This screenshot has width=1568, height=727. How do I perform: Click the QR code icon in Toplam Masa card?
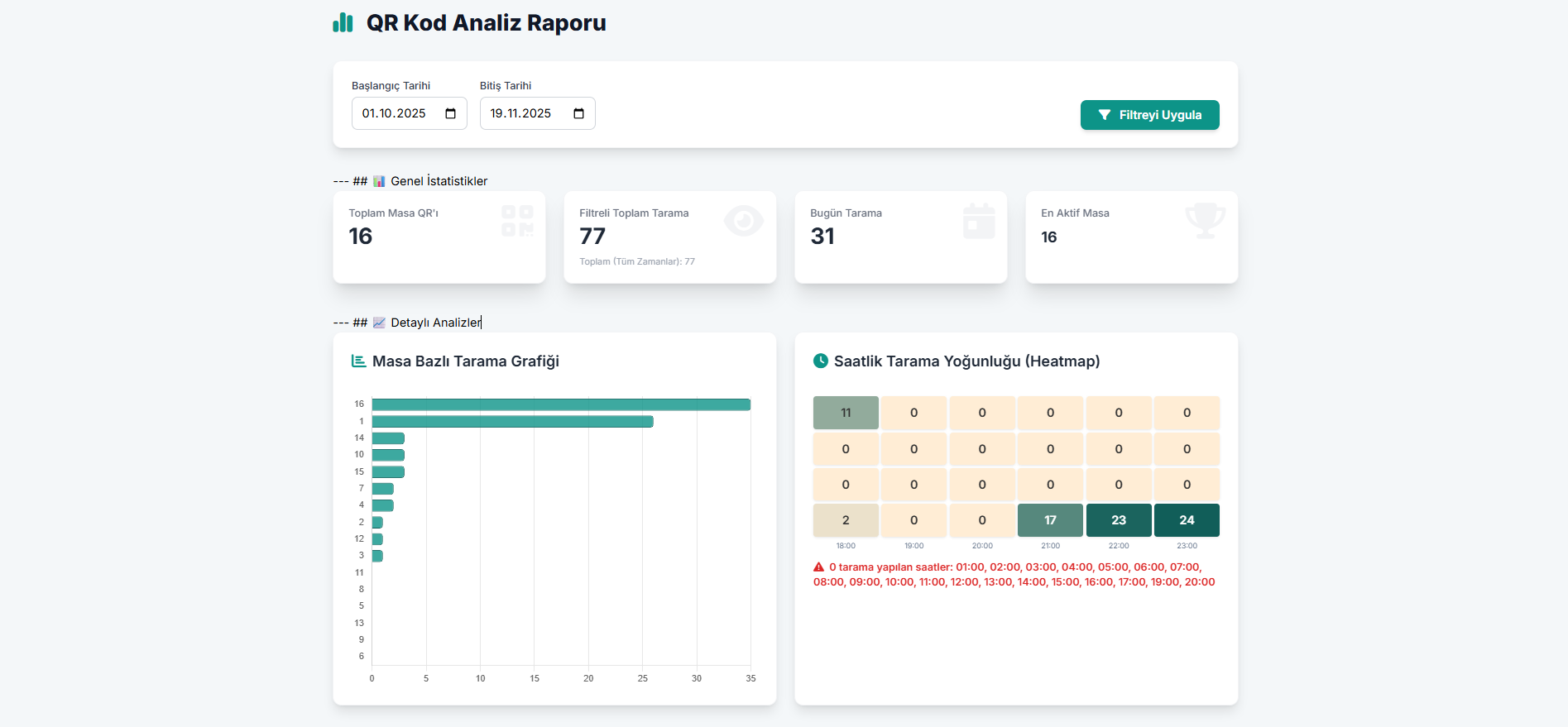pos(517,221)
